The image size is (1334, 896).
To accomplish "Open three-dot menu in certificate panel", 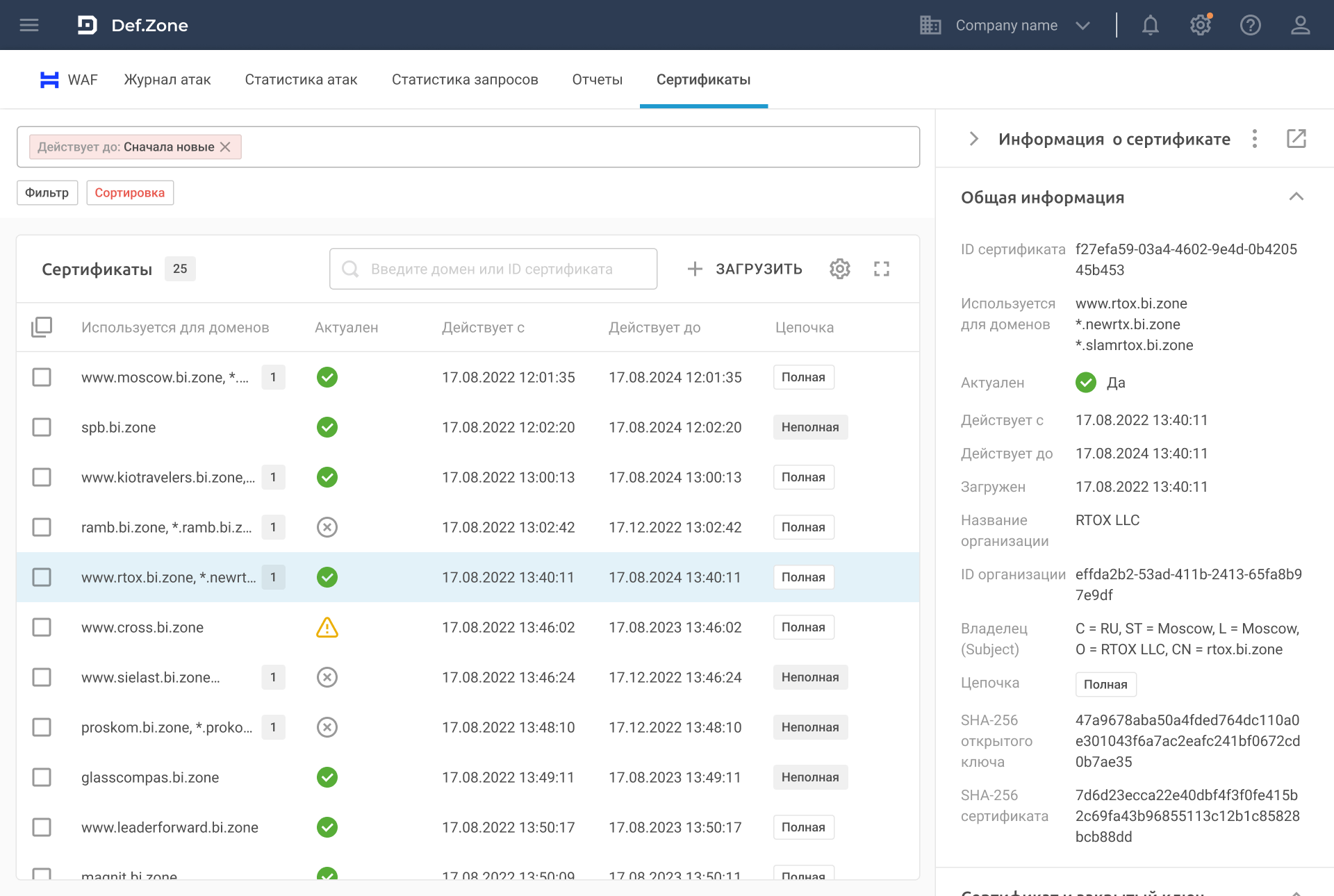I will click(x=1254, y=139).
